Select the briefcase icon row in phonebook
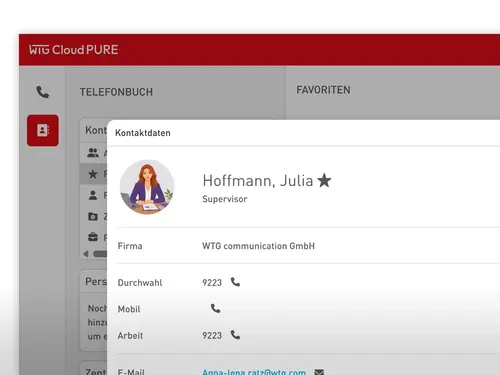500x375 pixels. point(93,237)
